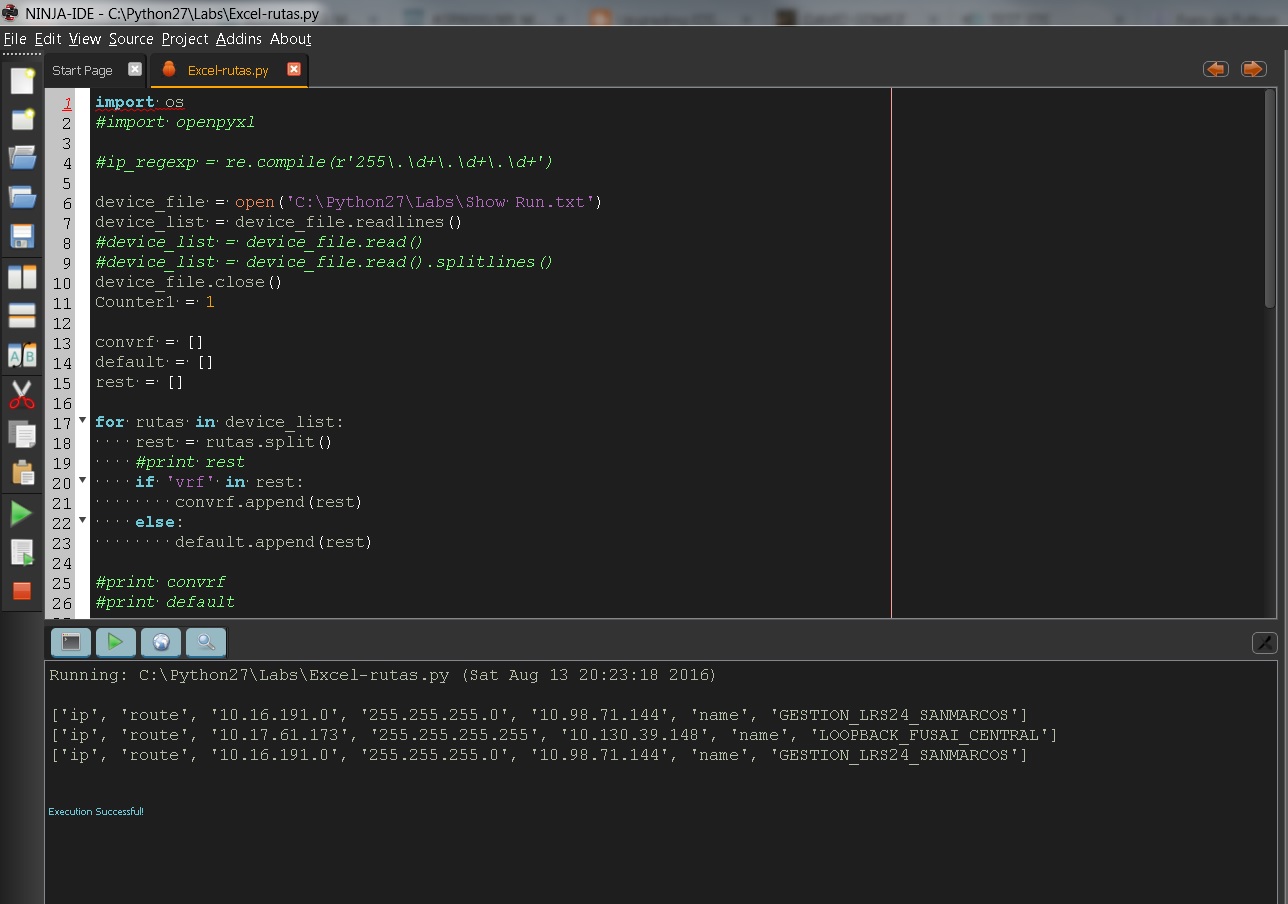Paste from clipboard using the toolbar icon
Image resolution: width=1288 pixels, height=904 pixels.
(x=22, y=472)
